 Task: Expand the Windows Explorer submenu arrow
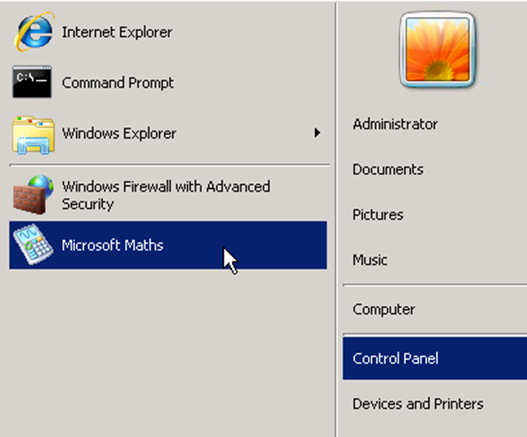click(x=317, y=133)
